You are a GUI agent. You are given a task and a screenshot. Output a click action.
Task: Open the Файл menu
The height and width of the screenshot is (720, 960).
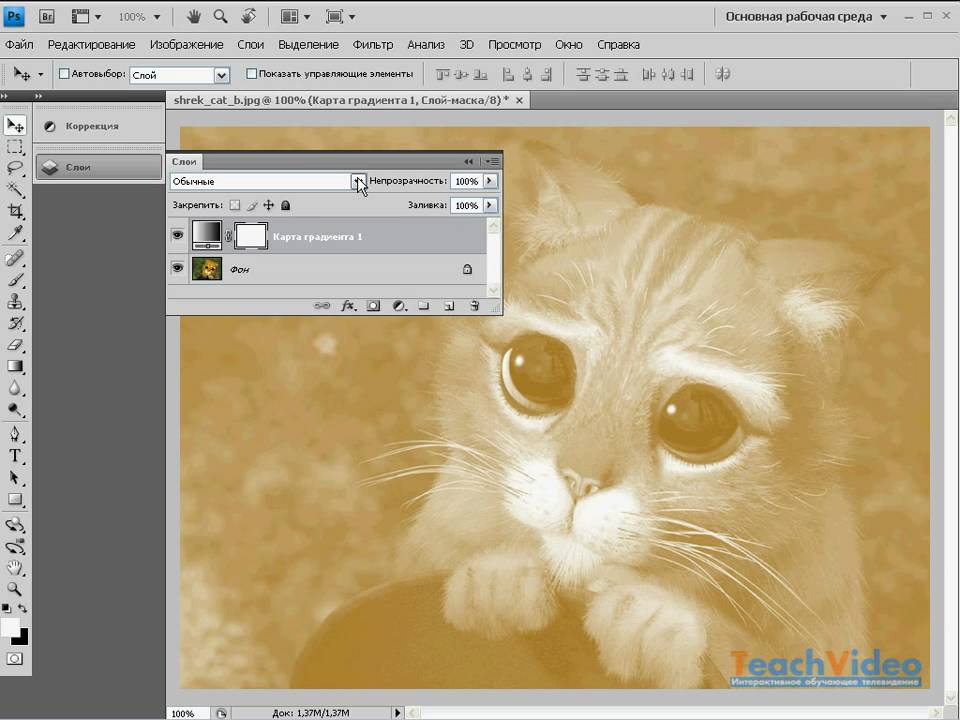pyautogui.click(x=19, y=45)
